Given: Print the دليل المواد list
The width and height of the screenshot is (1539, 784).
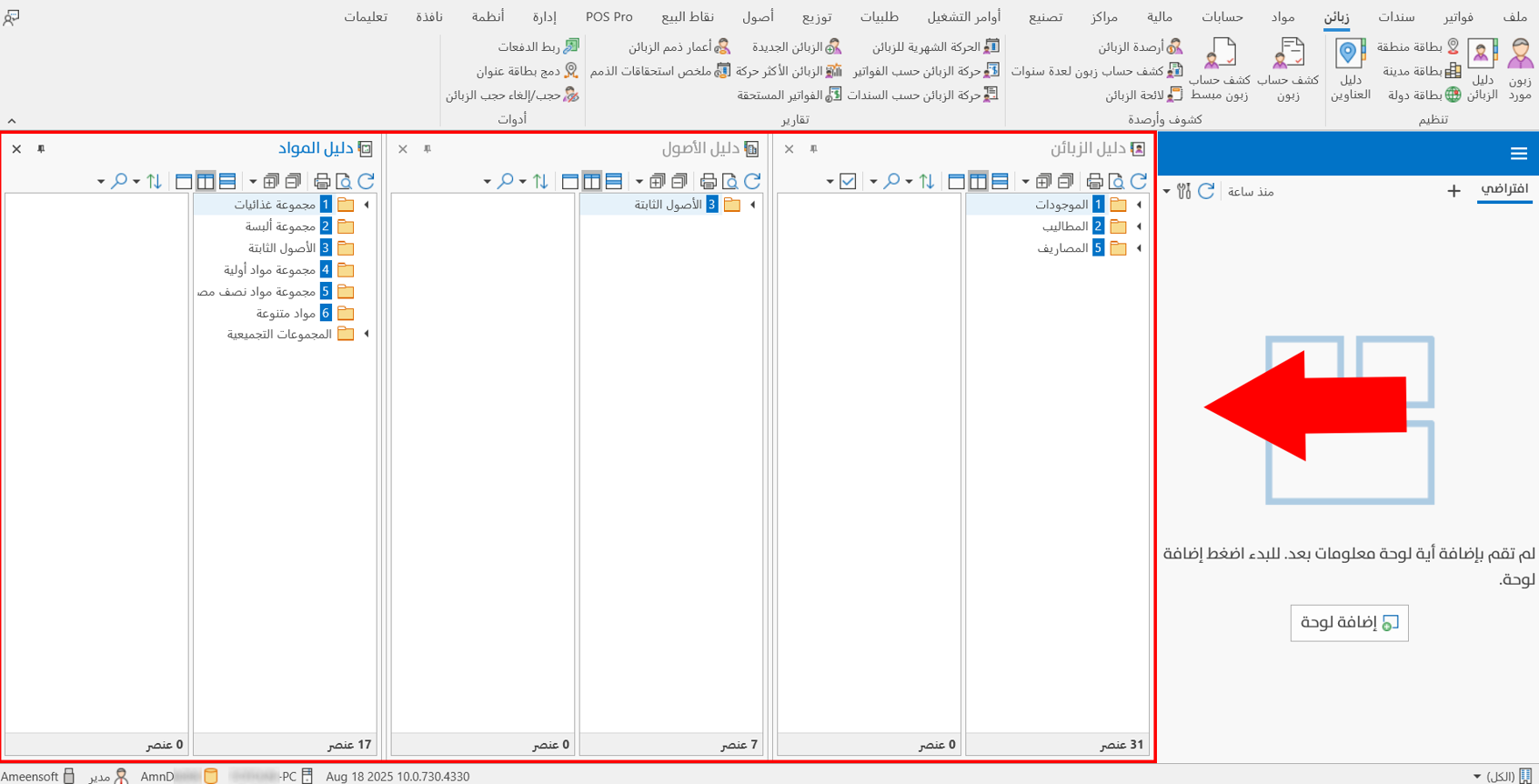Looking at the screenshot, I should click(x=322, y=181).
